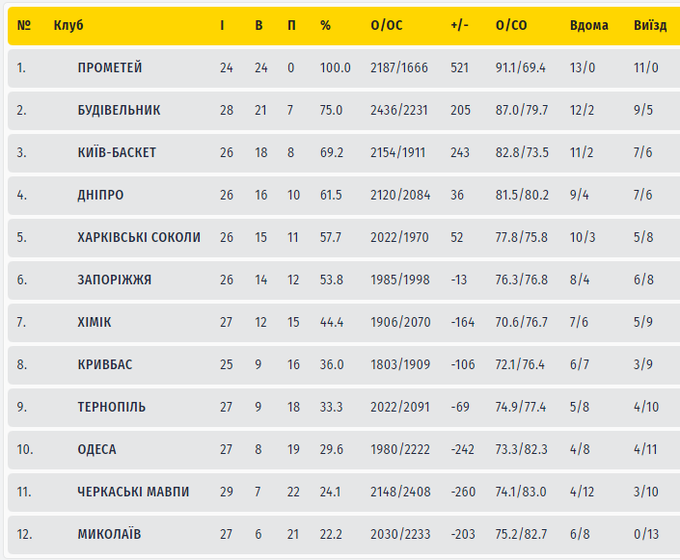680x560 pixels.
Task: Click the Київ-Баскет team name
Action: point(117,153)
